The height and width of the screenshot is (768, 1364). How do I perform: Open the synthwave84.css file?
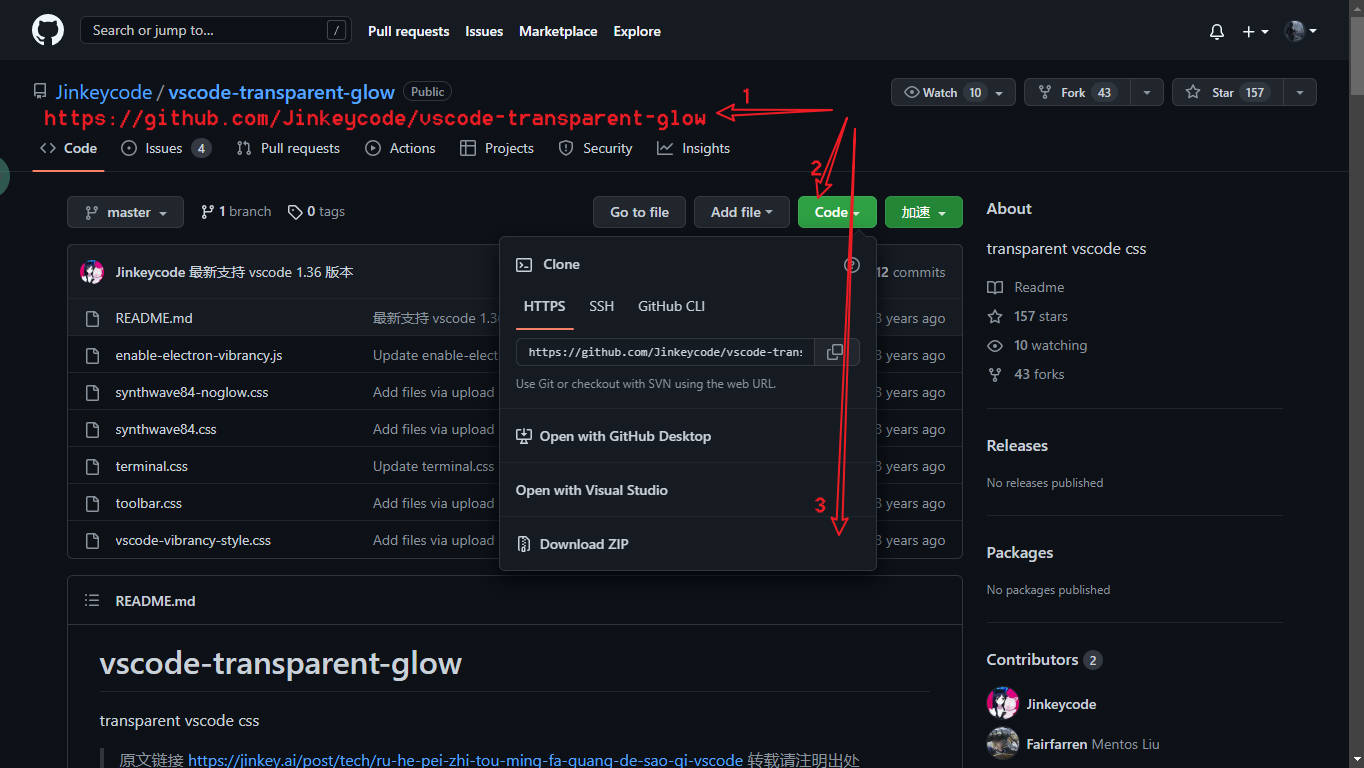click(x=166, y=429)
